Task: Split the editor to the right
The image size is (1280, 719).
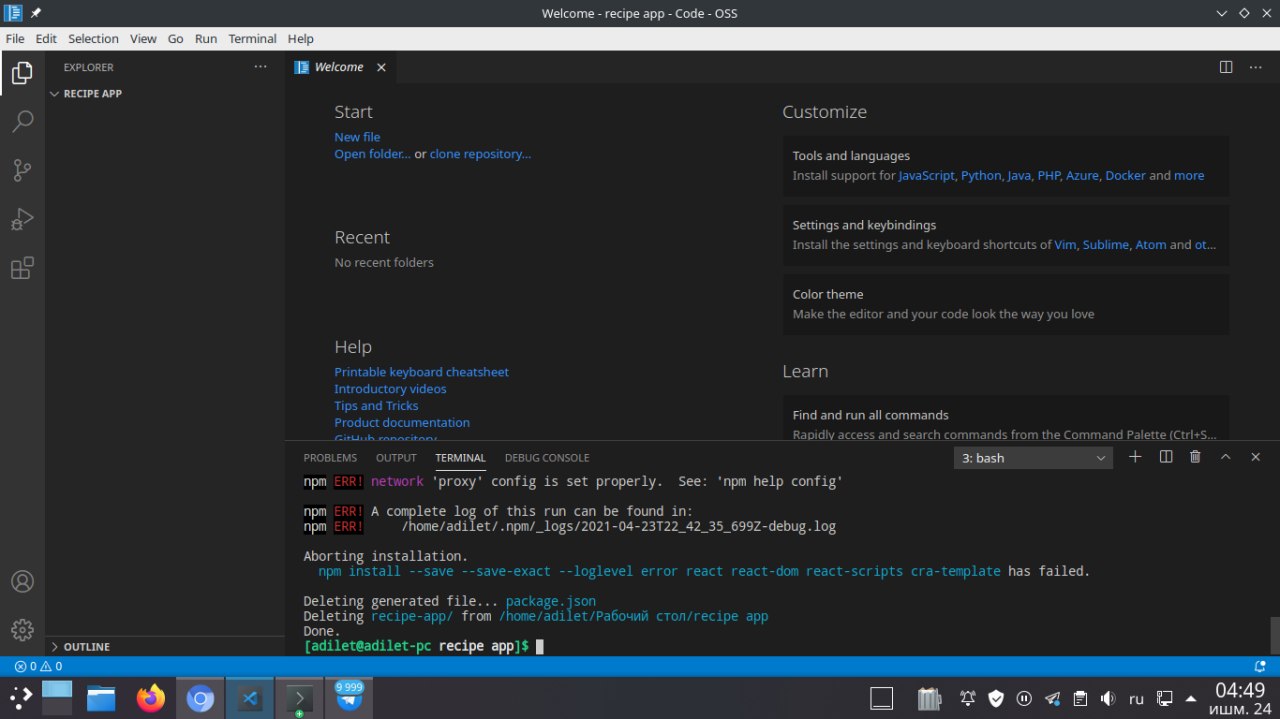Action: (x=1226, y=67)
